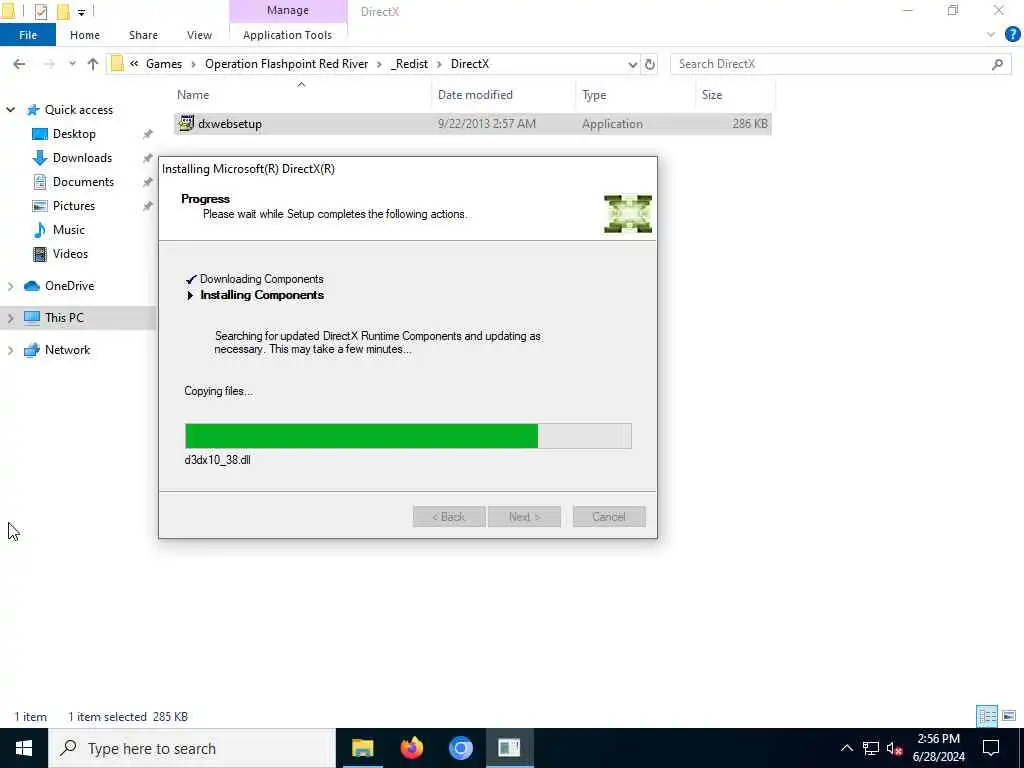Open Quick access in sidebar
Viewport: 1024px width, 768px height.
(78, 110)
